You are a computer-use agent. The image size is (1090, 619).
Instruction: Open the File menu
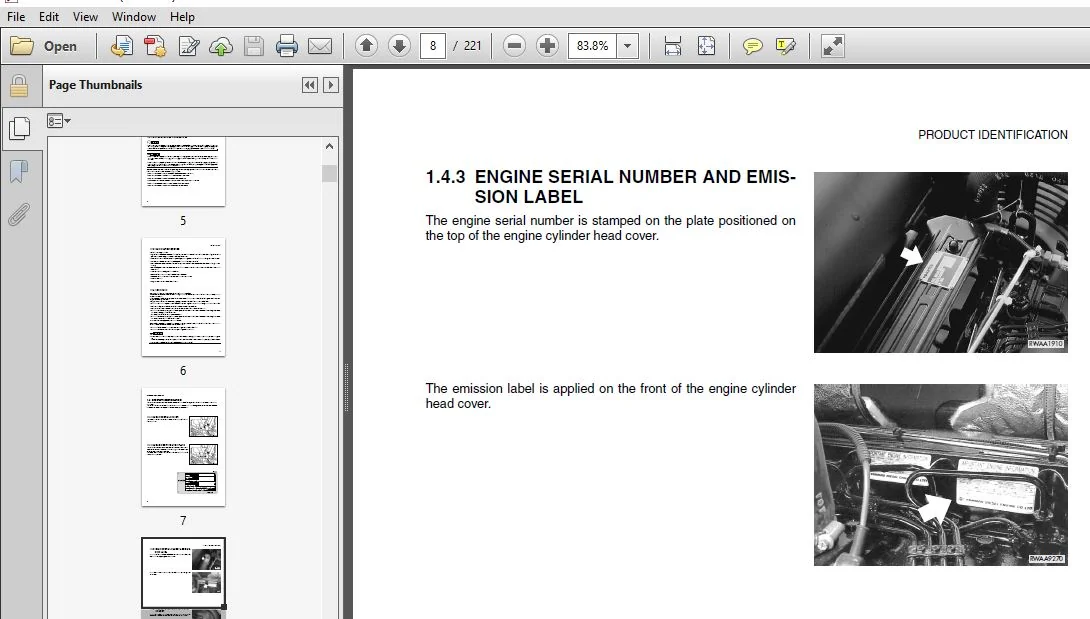pyautogui.click(x=15, y=17)
